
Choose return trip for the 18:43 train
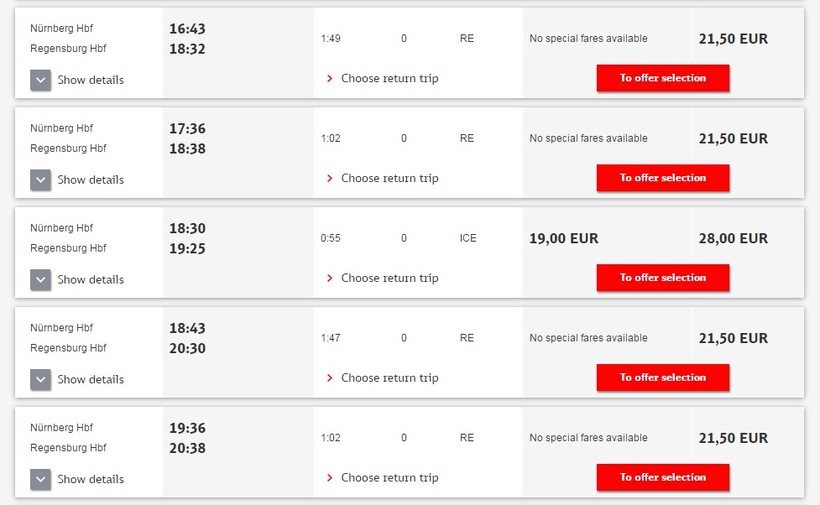click(389, 378)
